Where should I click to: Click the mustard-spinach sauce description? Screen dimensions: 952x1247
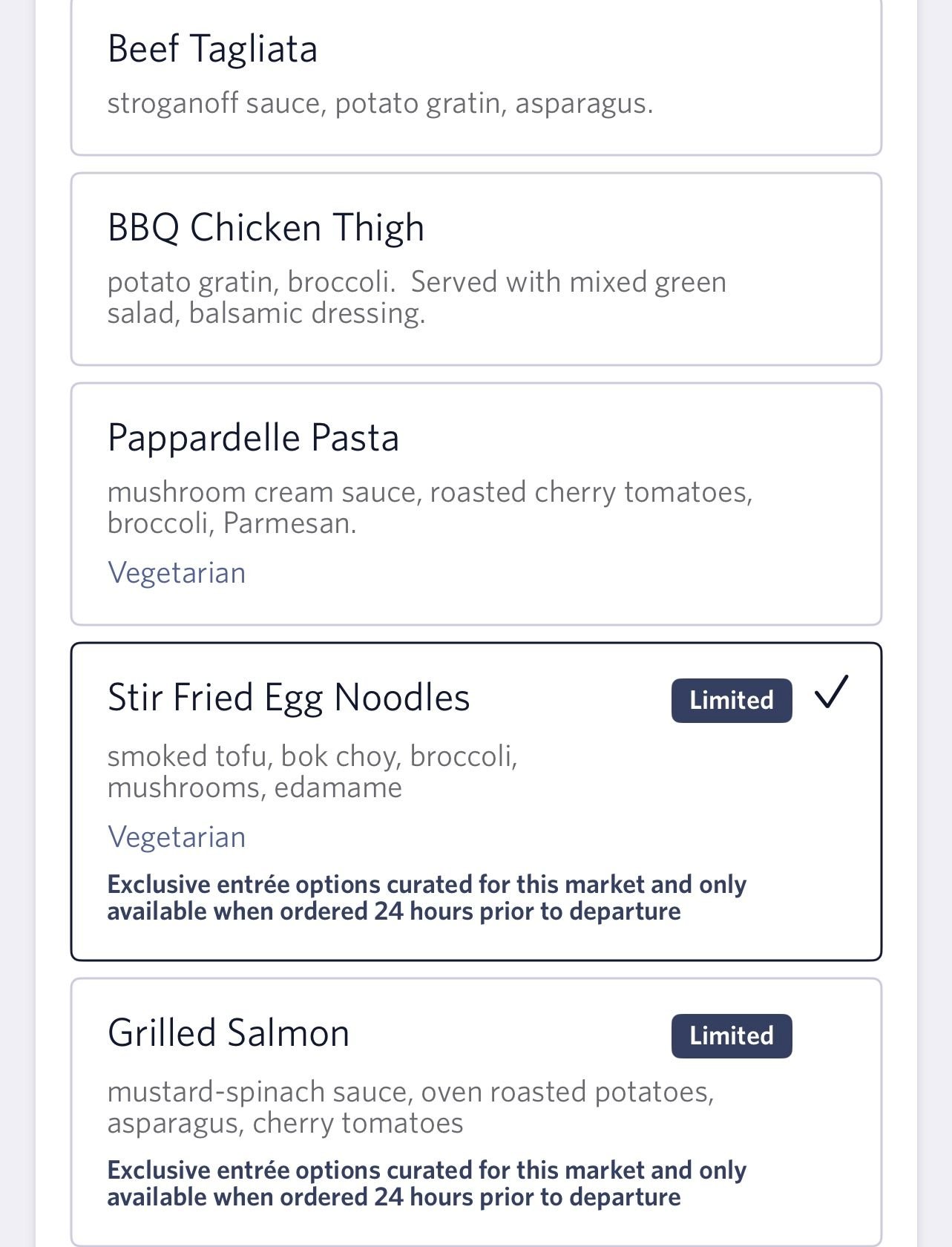(x=410, y=1107)
